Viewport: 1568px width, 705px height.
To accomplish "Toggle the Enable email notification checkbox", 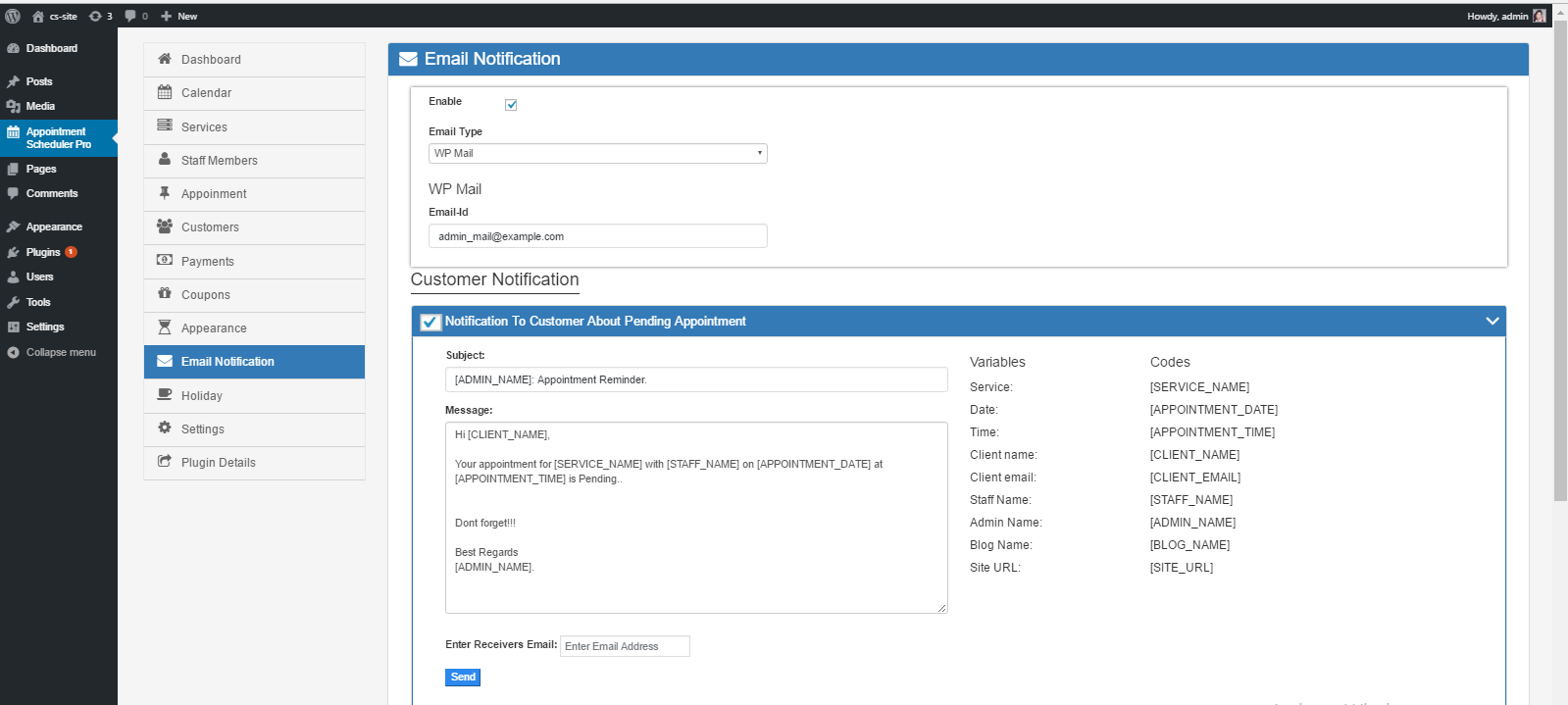I will click(x=511, y=105).
